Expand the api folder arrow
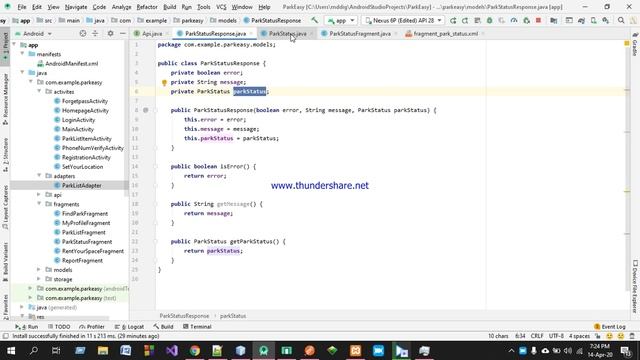The height and width of the screenshot is (360, 640). coord(40,195)
